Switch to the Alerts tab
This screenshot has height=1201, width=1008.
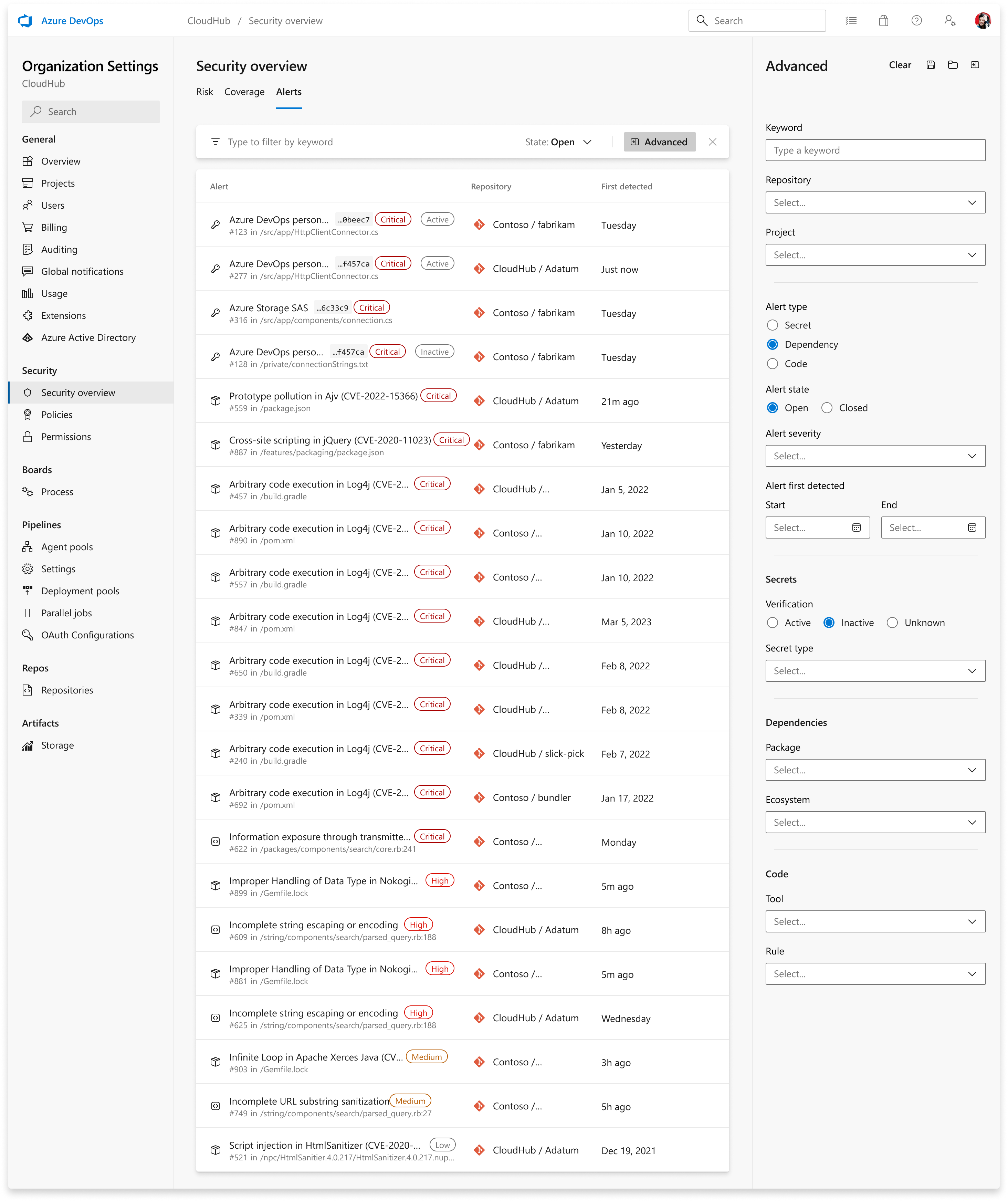(289, 92)
